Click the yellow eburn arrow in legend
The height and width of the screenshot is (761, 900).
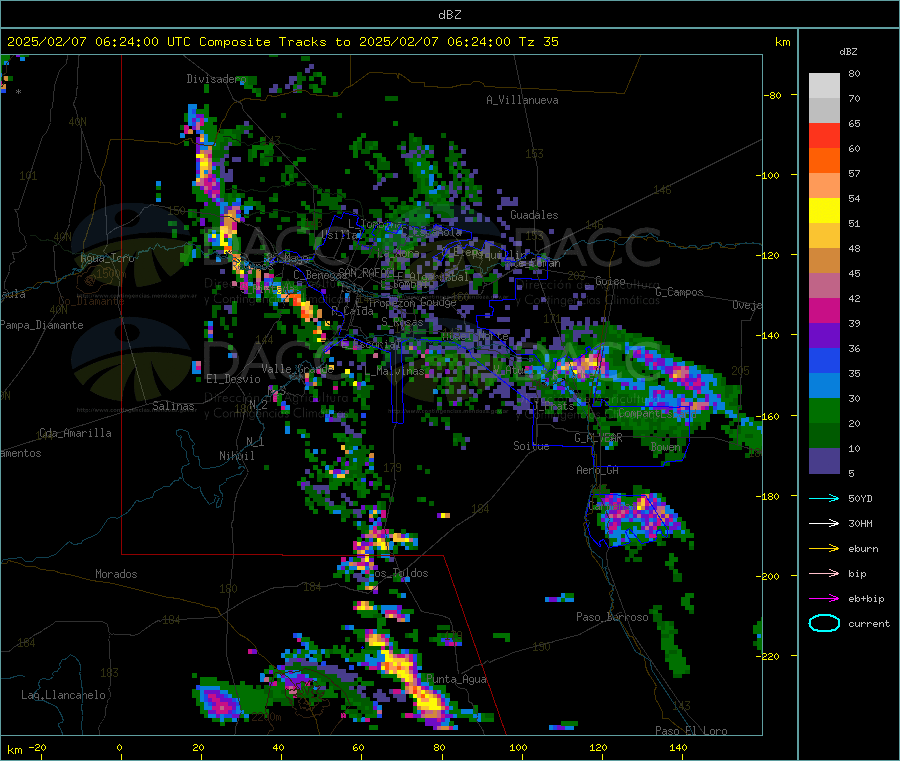click(x=824, y=549)
